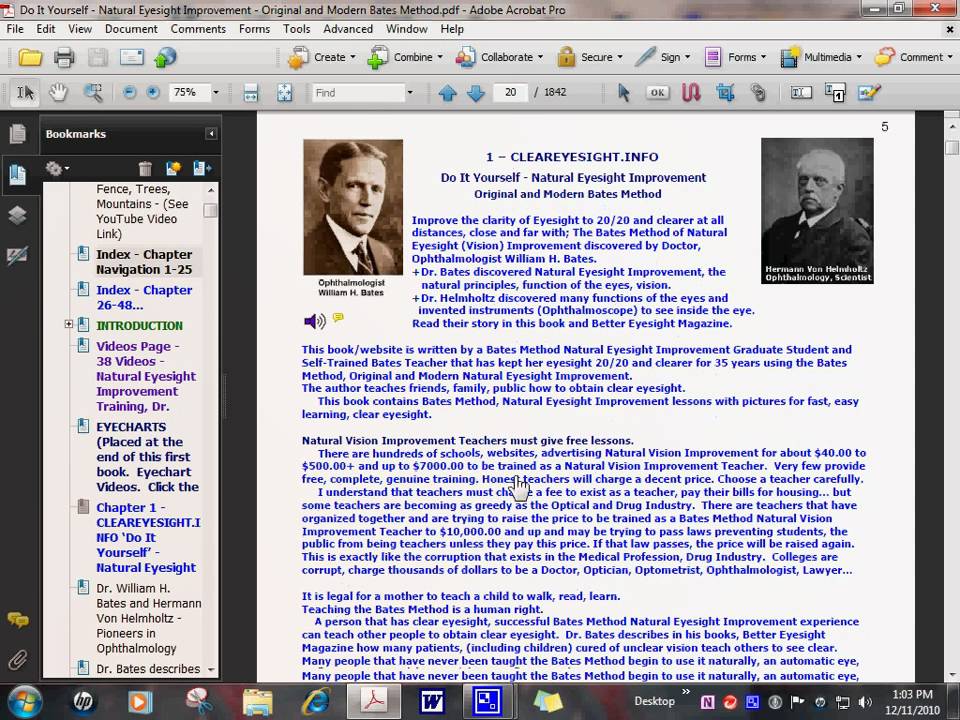This screenshot has height=720, width=960.
Task: Open bookmark Index - Chapter 26-48
Action: point(144,298)
